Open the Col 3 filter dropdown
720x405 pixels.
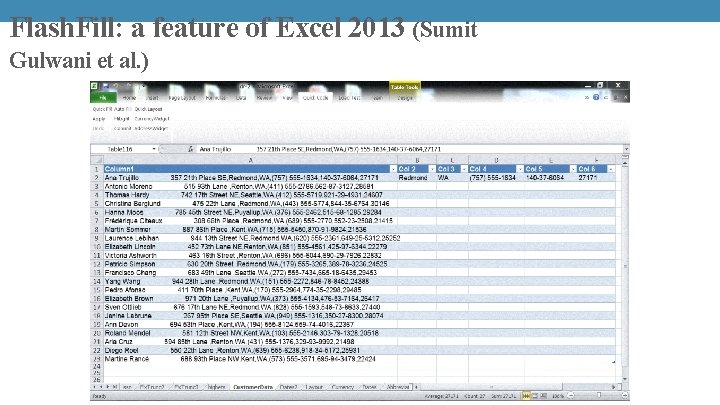(x=464, y=169)
